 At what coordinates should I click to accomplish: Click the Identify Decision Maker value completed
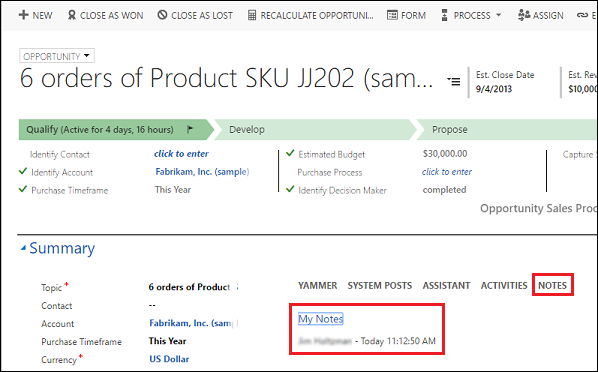444,190
